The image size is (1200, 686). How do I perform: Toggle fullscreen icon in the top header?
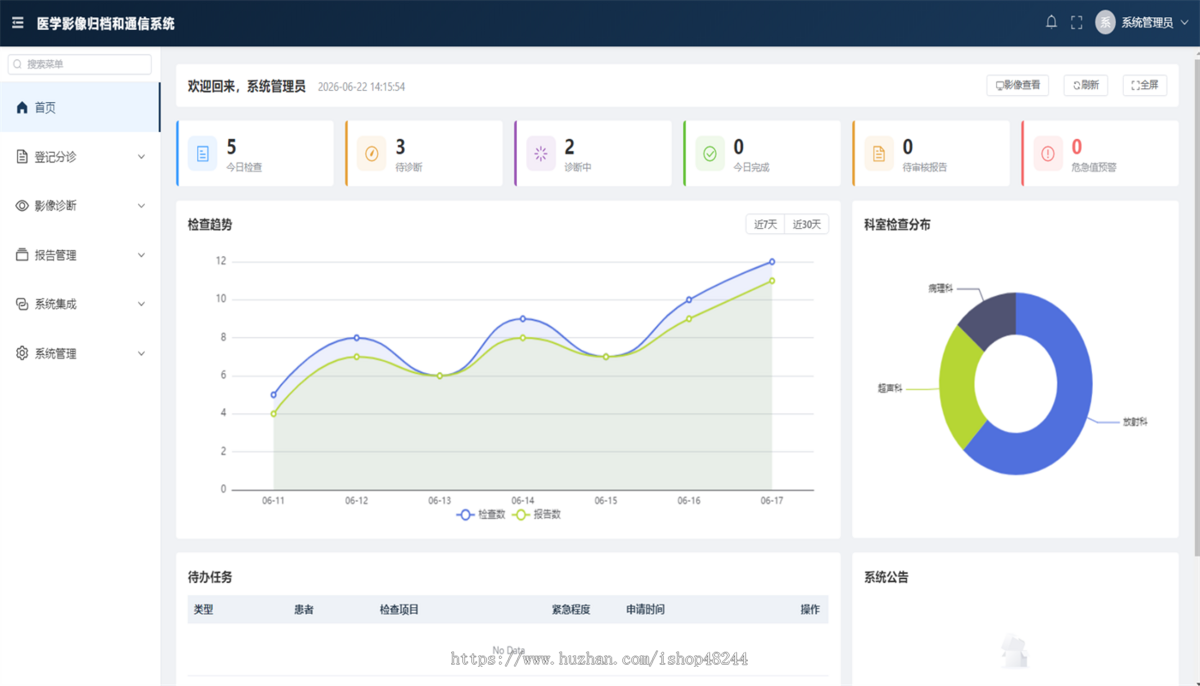click(1077, 22)
